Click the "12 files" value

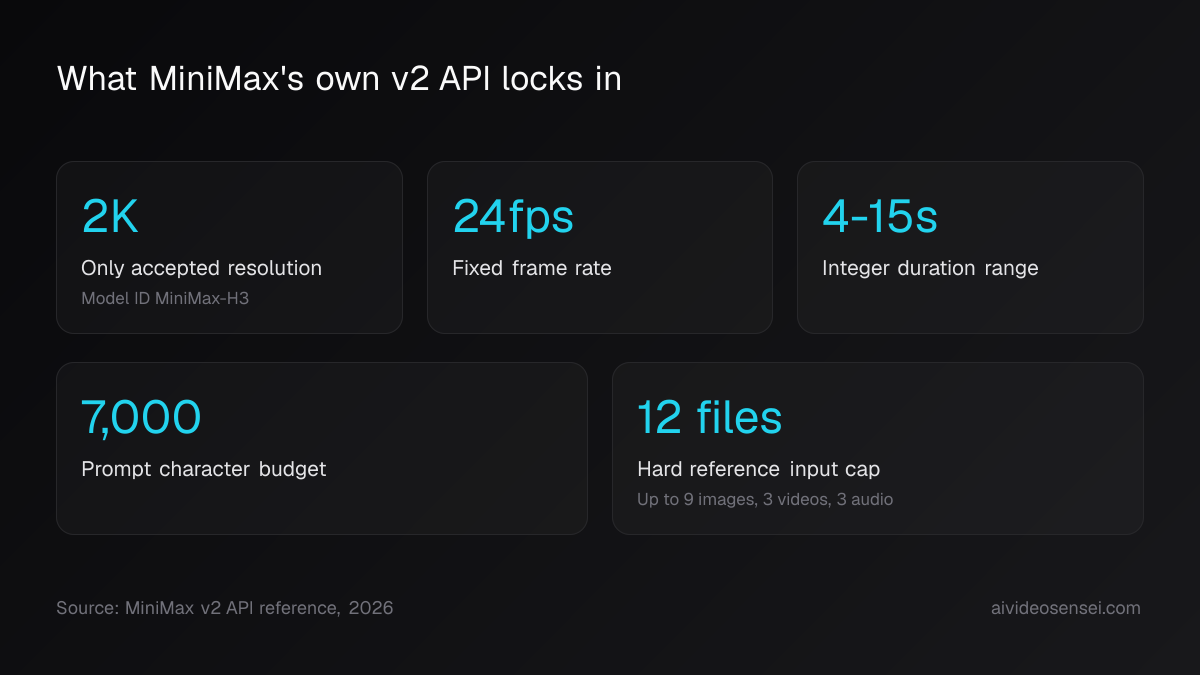pyautogui.click(x=710, y=417)
